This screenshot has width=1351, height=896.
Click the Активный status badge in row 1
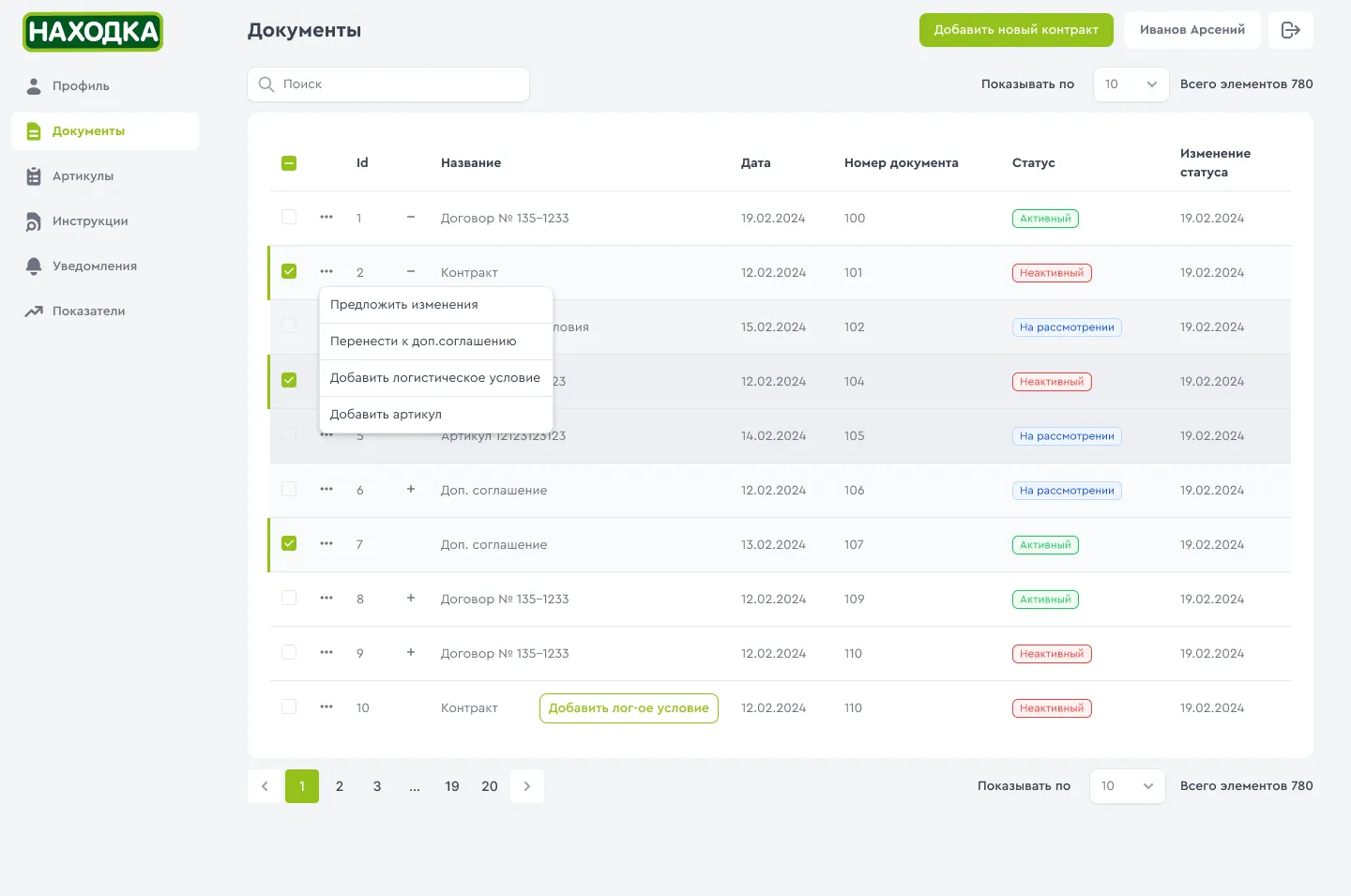1045,219
